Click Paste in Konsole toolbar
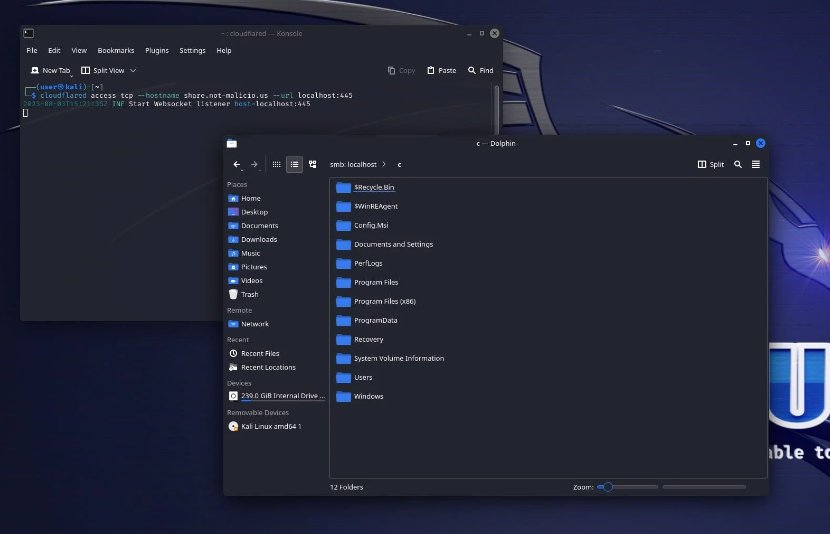Screen dimensions: 830x534 pyautogui.click(x=441, y=70)
